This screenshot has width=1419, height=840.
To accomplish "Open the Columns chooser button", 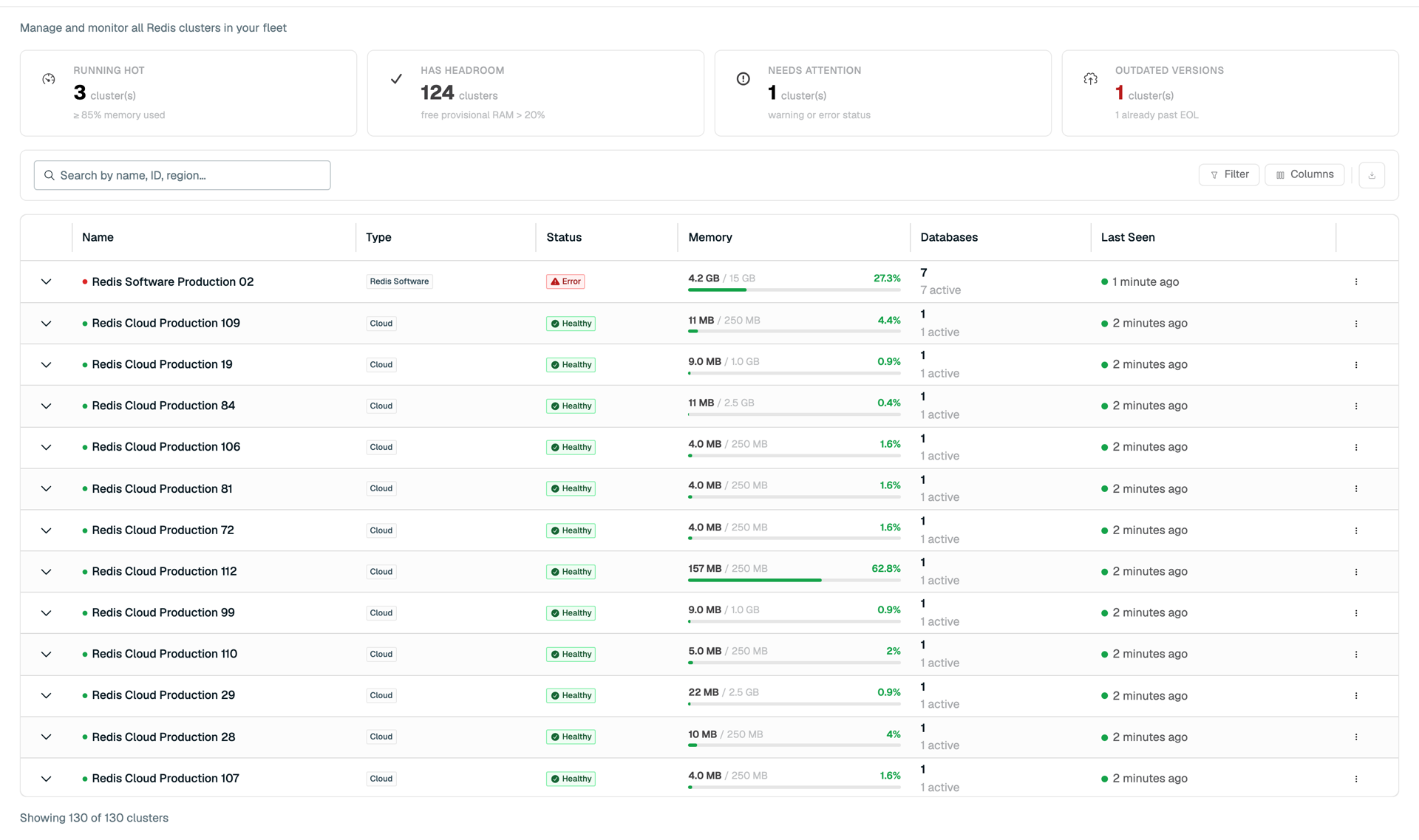I will 1304,175.
